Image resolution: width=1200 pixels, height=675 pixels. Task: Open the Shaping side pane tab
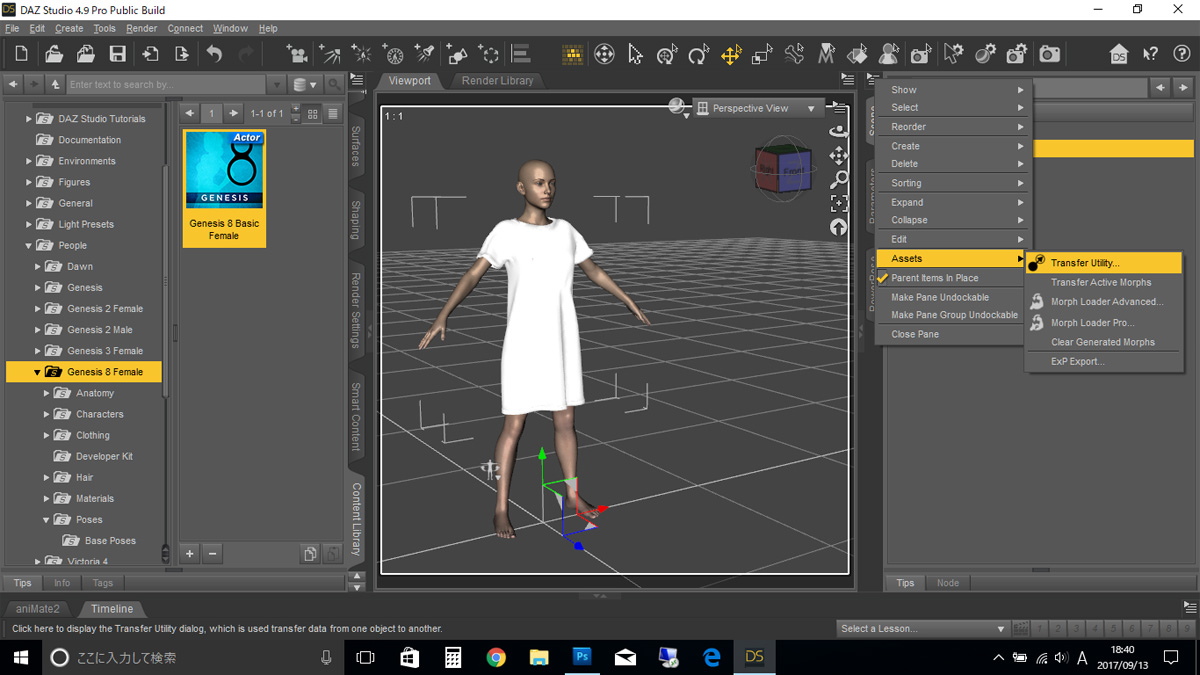tap(355, 220)
